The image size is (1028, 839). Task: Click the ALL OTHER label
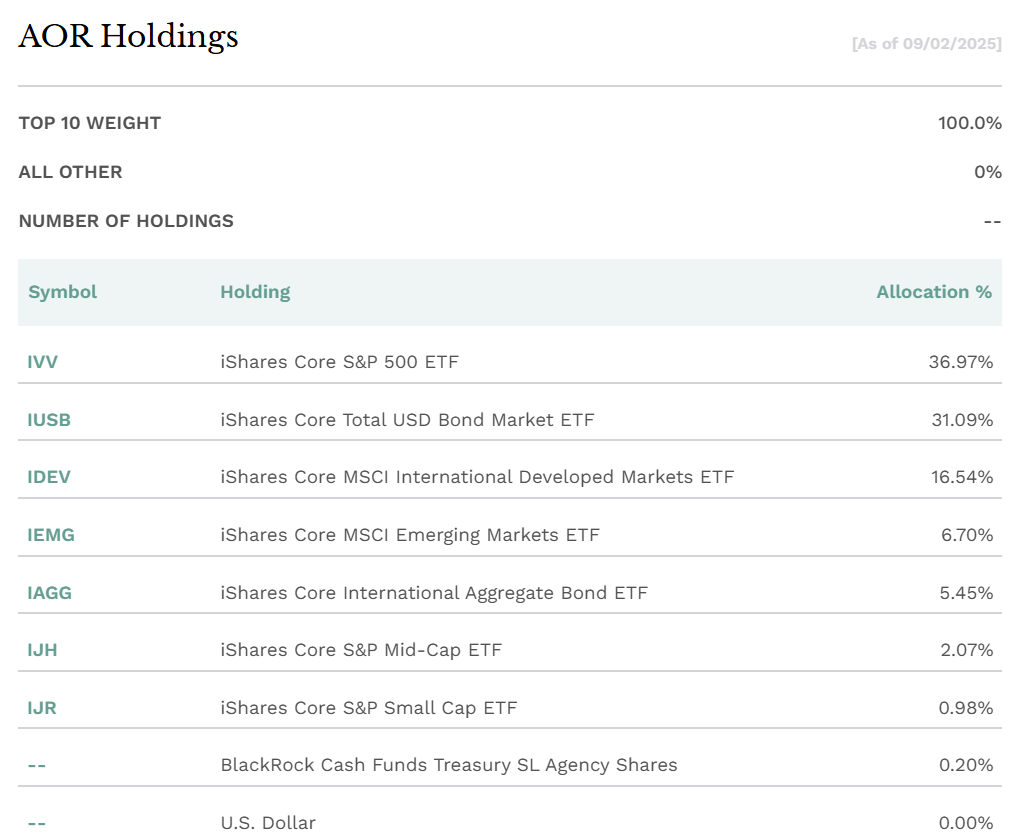[x=70, y=172]
